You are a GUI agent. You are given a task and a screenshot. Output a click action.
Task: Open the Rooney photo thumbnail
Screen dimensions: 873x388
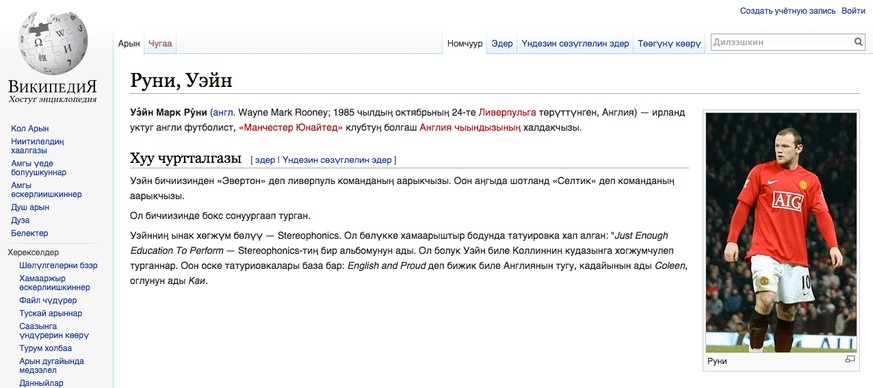[781, 233]
